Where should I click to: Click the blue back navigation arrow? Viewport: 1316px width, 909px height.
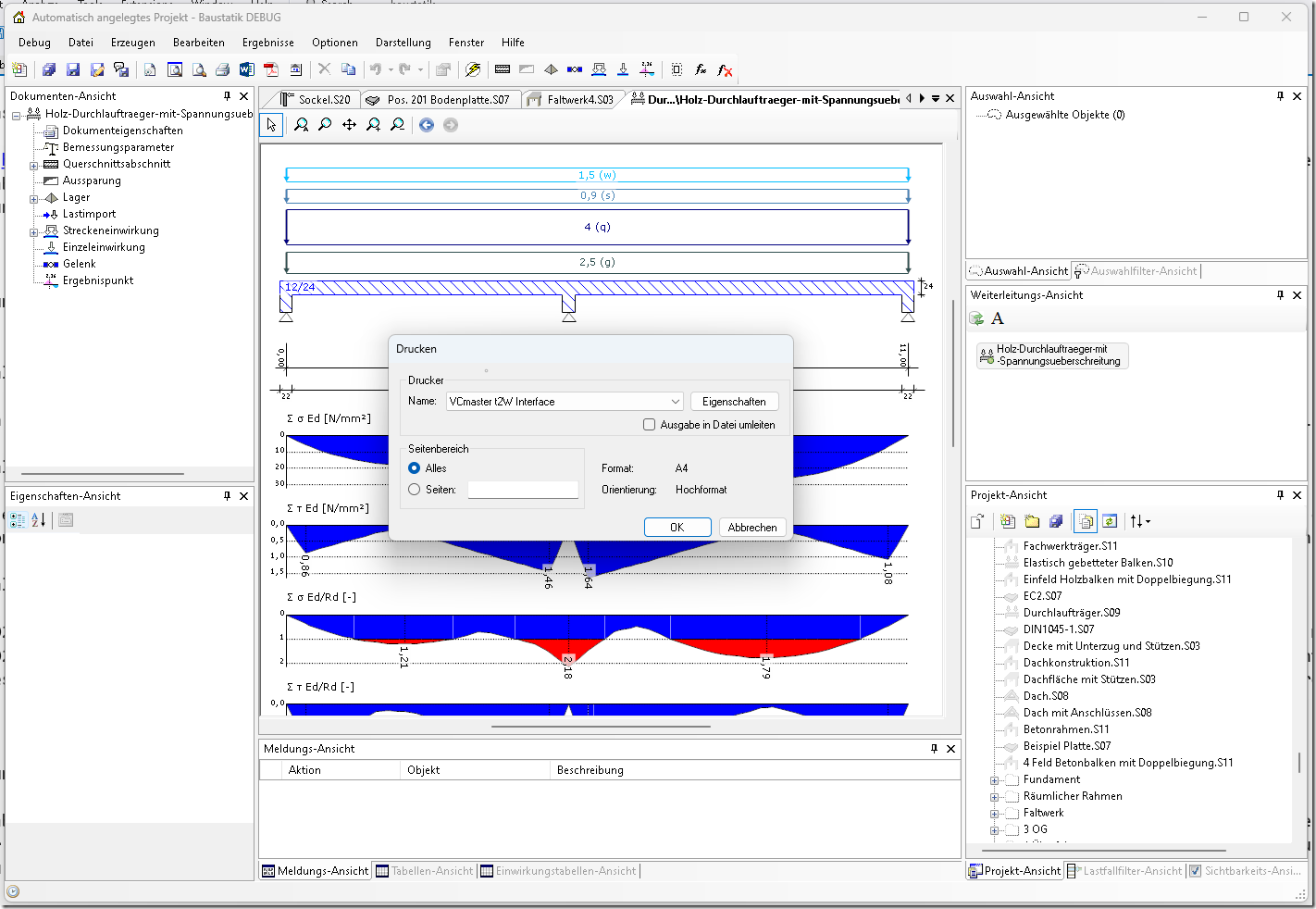pos(427,125)
